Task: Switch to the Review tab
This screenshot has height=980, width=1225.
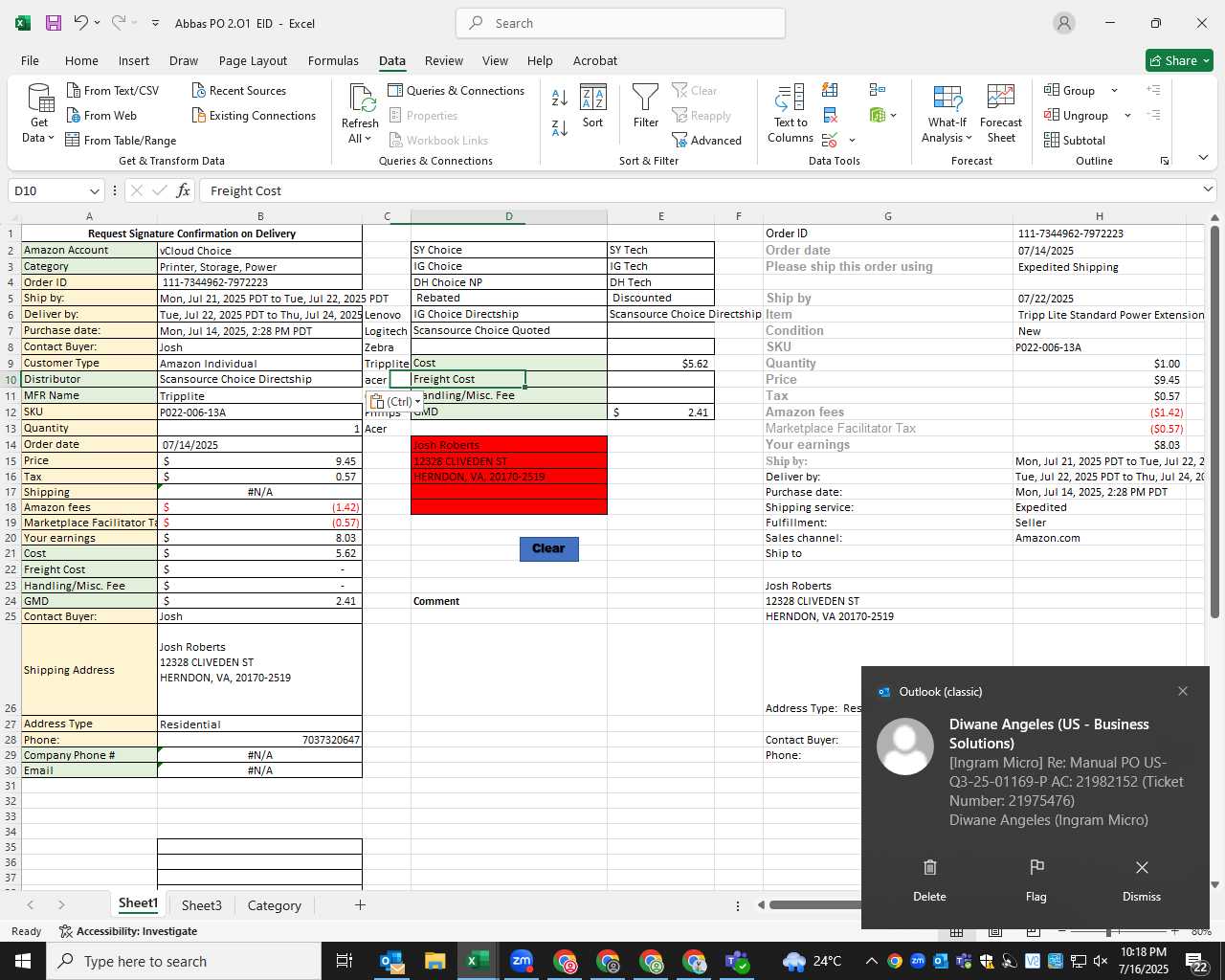Action: pyautogui.click(x=444, y=60)
